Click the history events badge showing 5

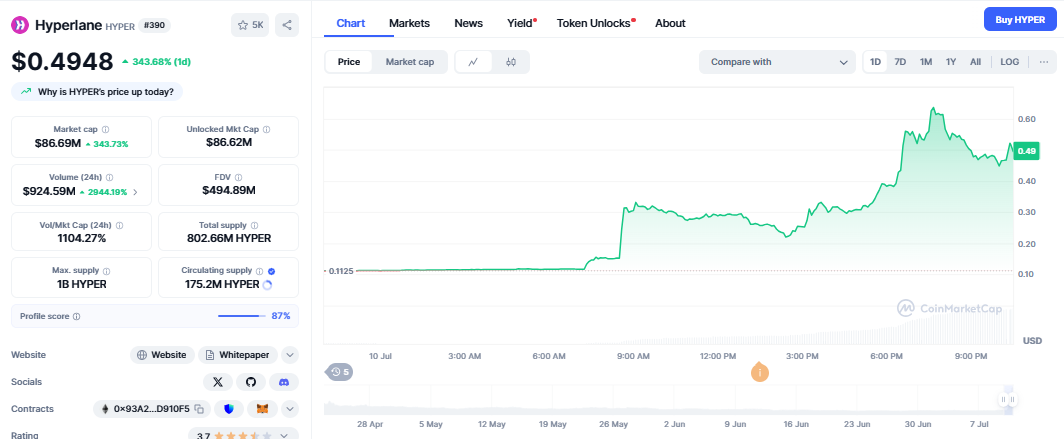coord(339,372)
